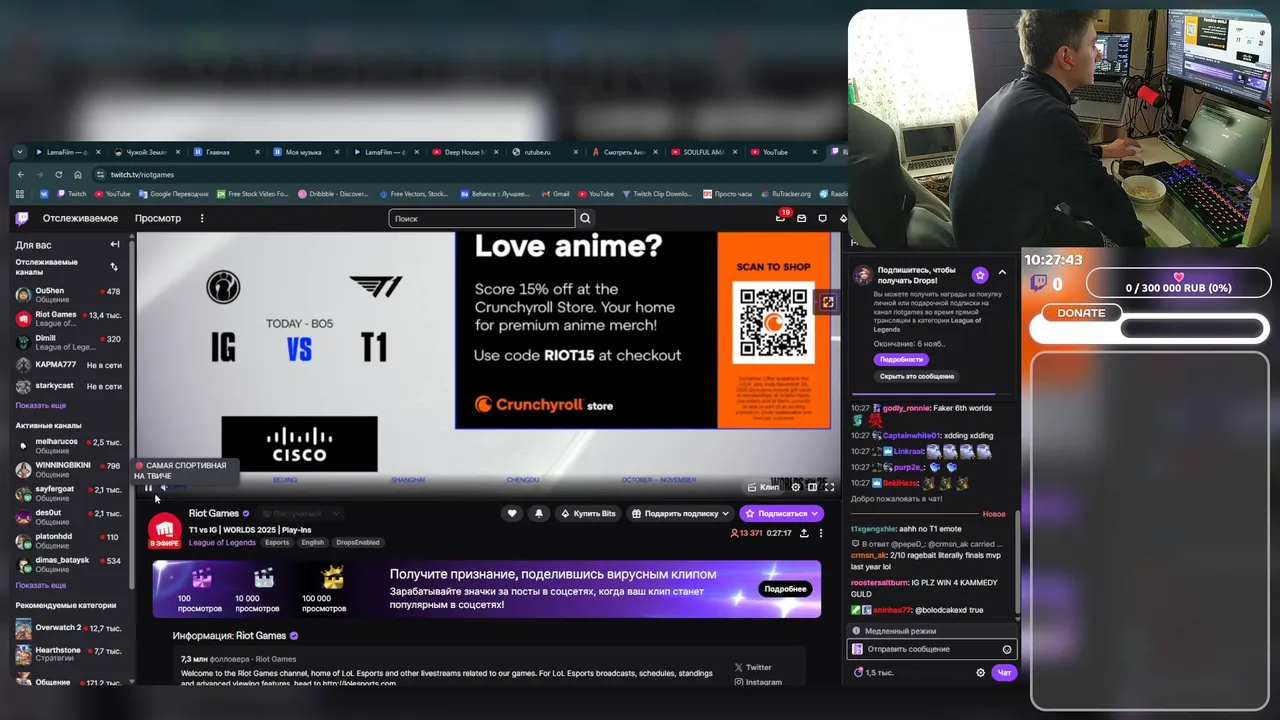Image resolution: width=1280 pixels, height=720 pixels.
Task: Open the bookmarks apps grid icon
Action: click(x=20, y=194)
